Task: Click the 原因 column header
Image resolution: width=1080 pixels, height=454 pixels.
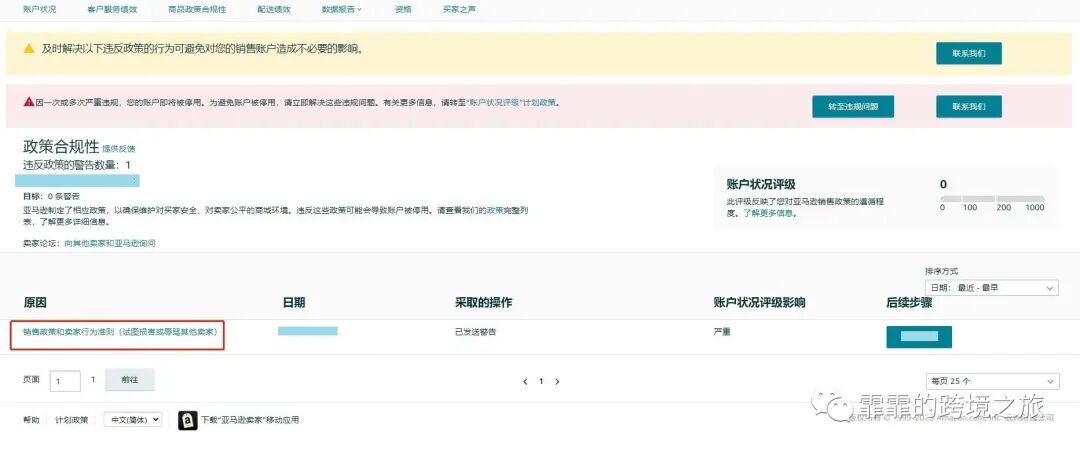Action: click(x=34, y=302)
